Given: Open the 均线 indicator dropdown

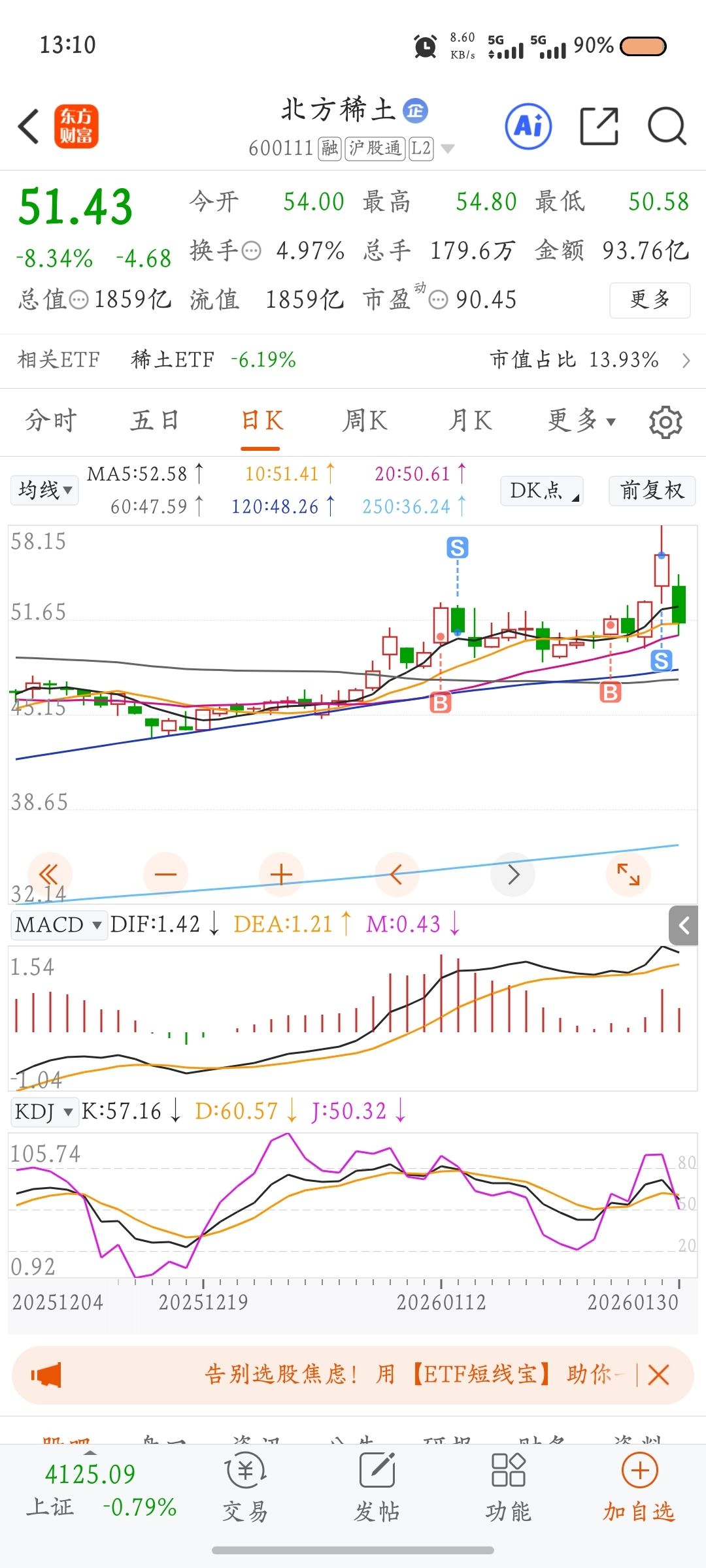Looking at the screenshot, I should (44, 490).
